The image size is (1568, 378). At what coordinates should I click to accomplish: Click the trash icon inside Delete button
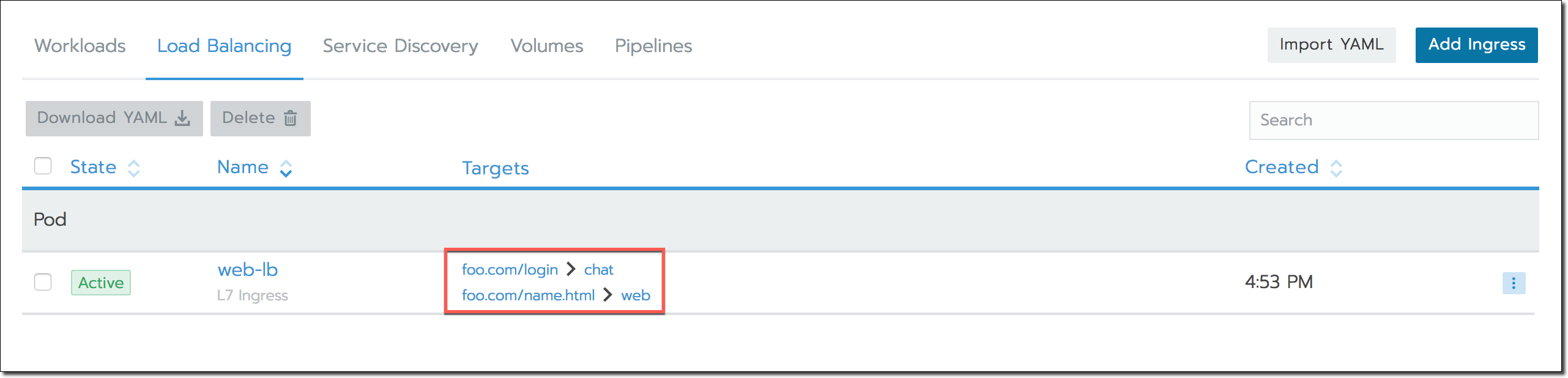coord(291,118)
